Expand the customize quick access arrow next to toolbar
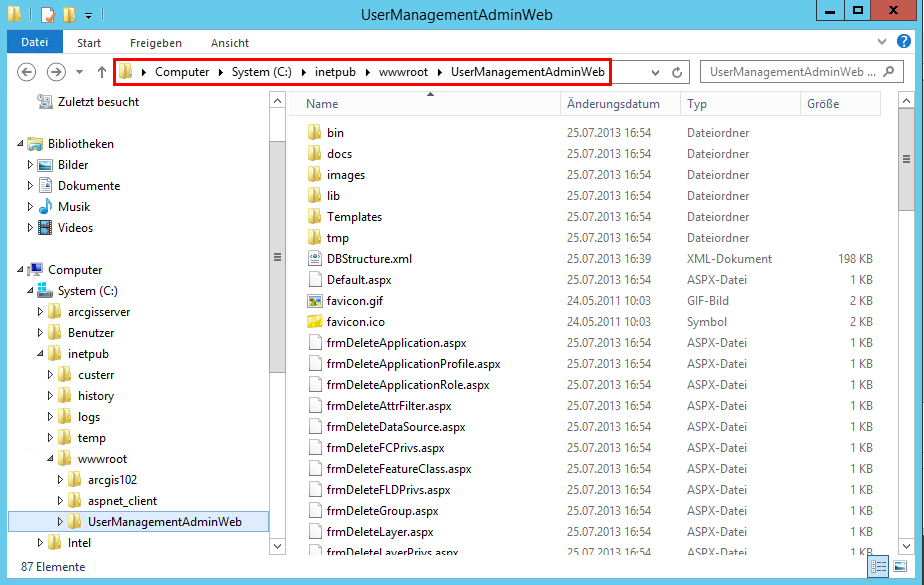 [88, 14]
